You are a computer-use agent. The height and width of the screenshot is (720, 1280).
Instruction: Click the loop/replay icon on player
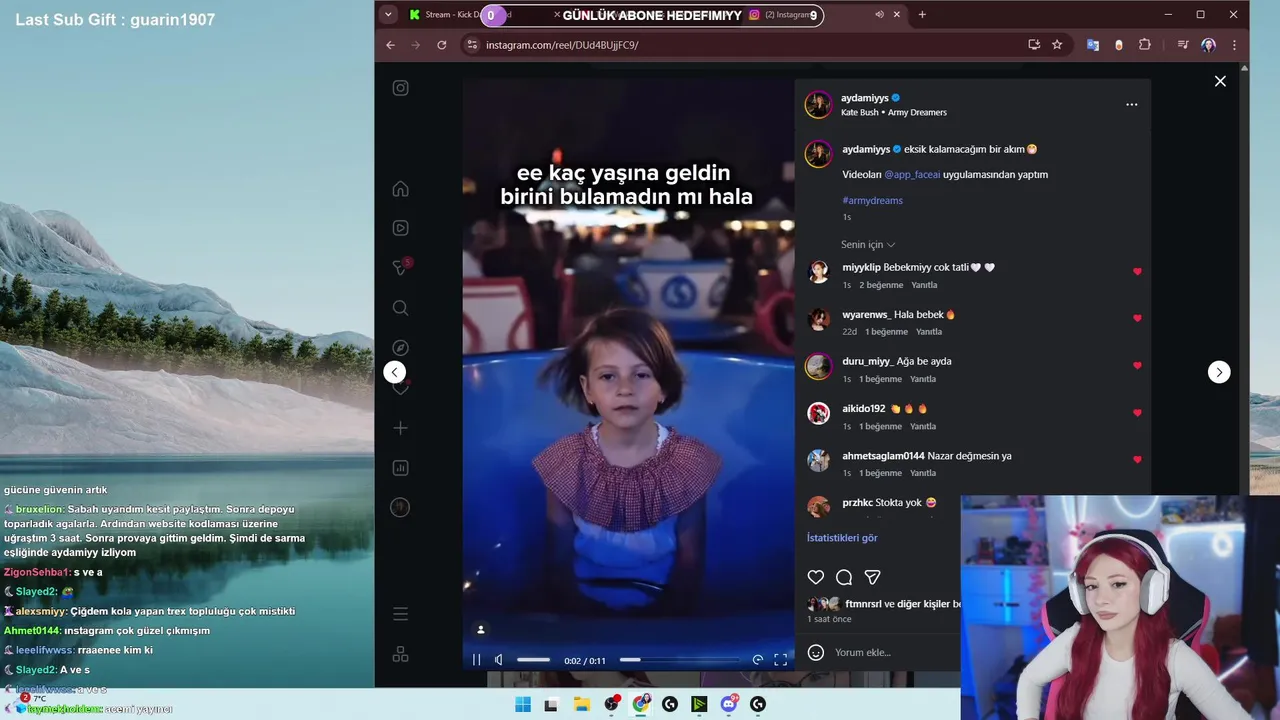point(758,660)
